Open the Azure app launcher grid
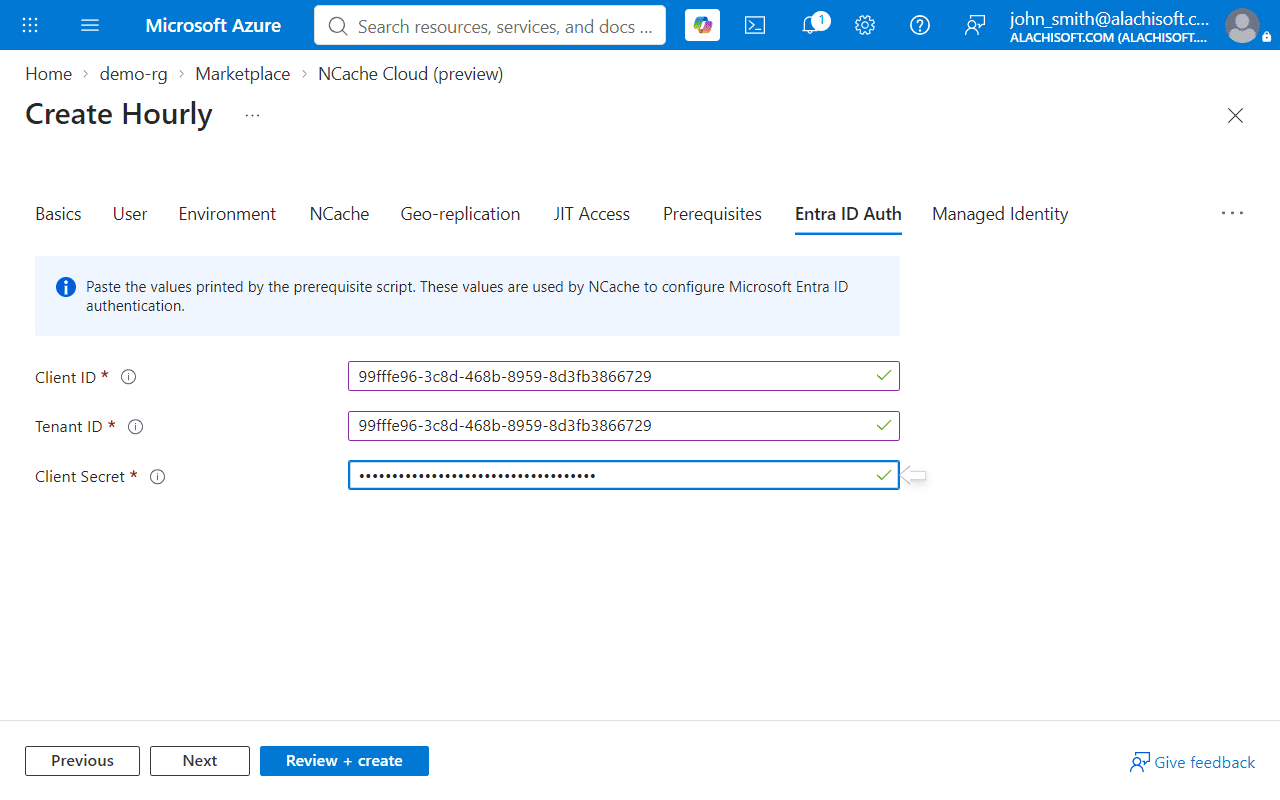This screenshot has height=800, width=1280. pyautogui.click(x=30, y=25)
